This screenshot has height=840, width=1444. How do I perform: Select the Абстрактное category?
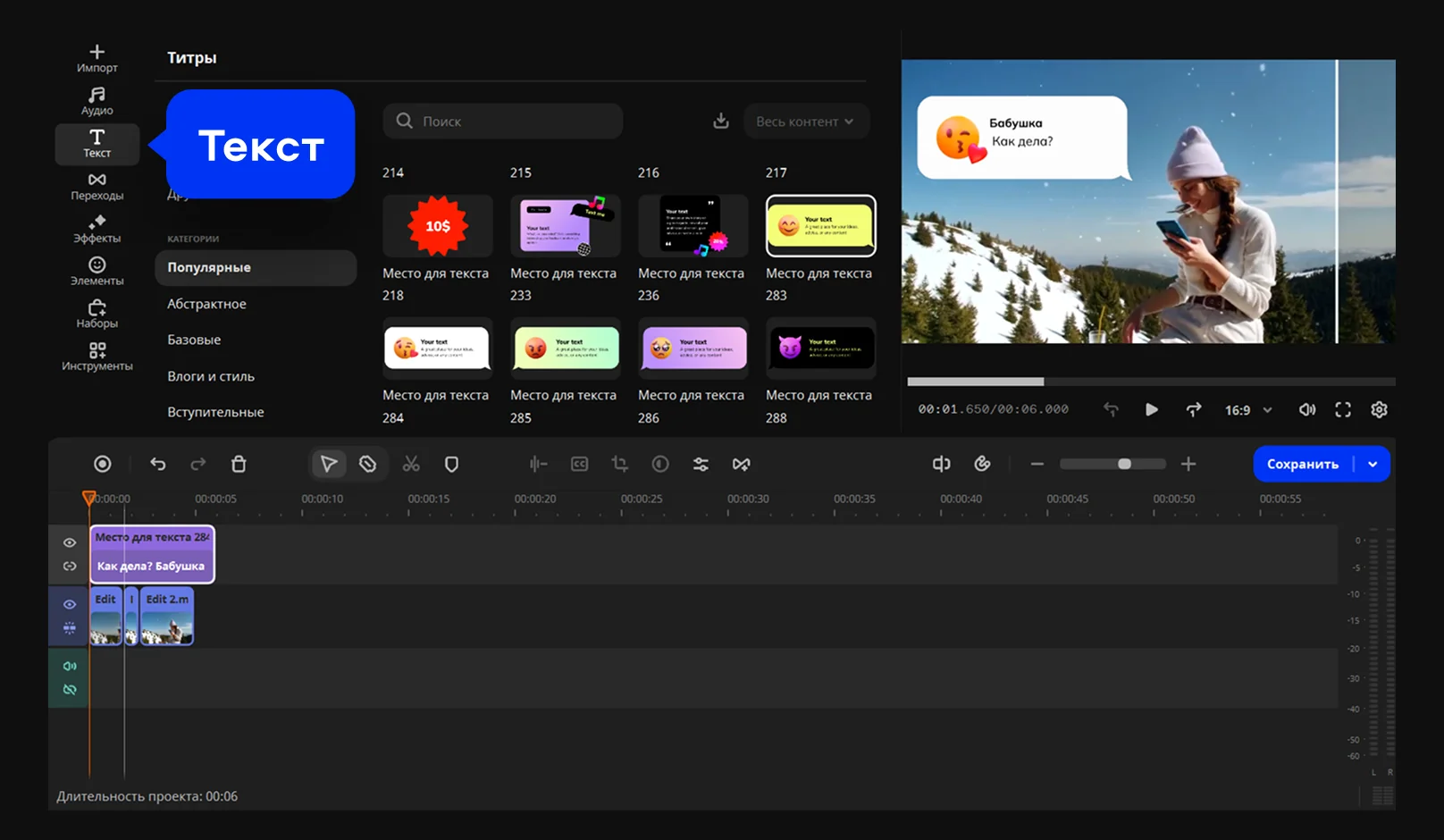pos(206,304)
